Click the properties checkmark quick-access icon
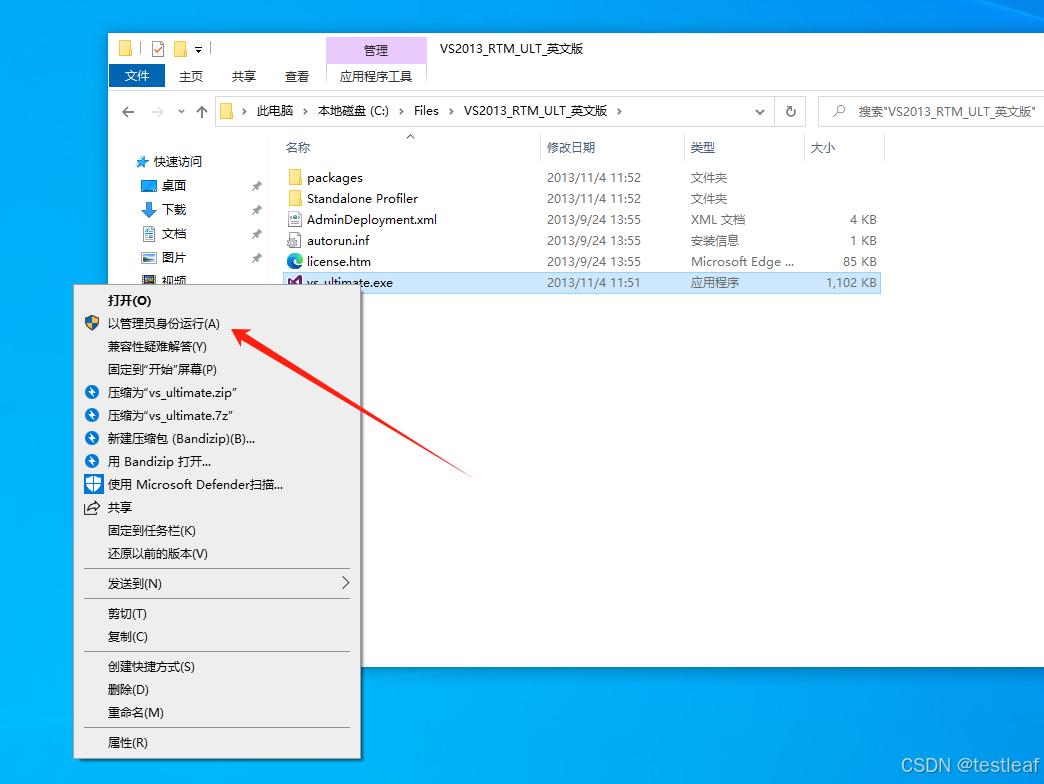Screen dimensions: 1044x784 click(158, 49)
